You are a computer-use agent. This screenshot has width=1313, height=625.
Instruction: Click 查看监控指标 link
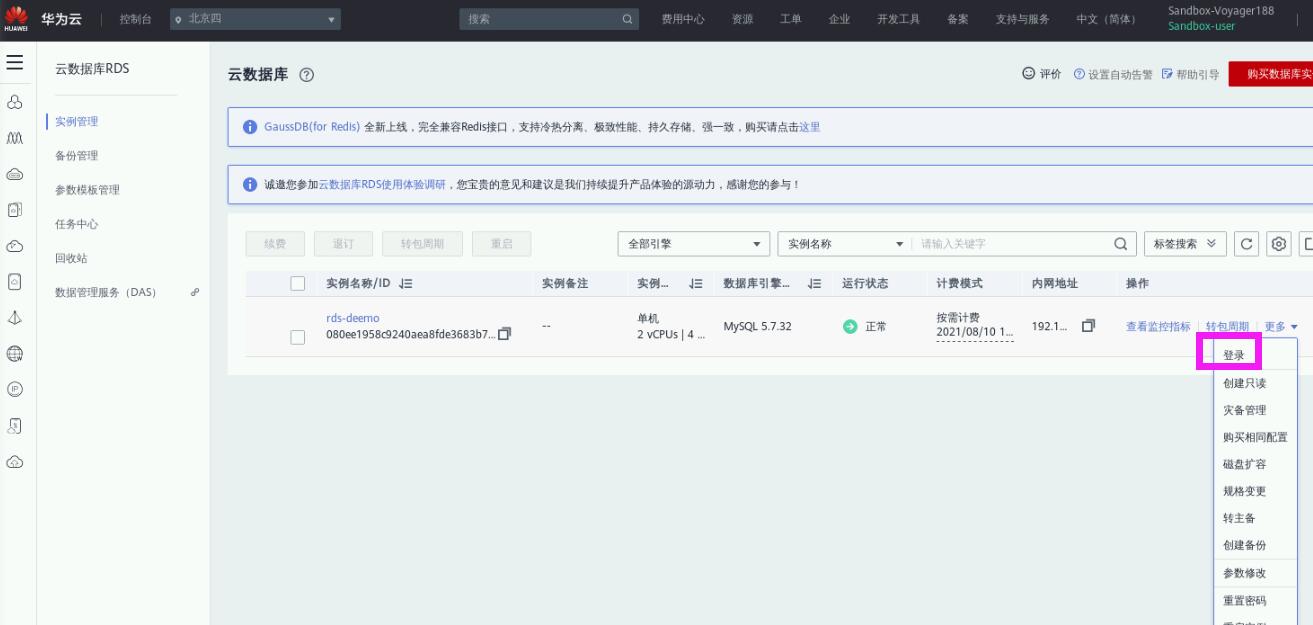[x=1158, y=327]
